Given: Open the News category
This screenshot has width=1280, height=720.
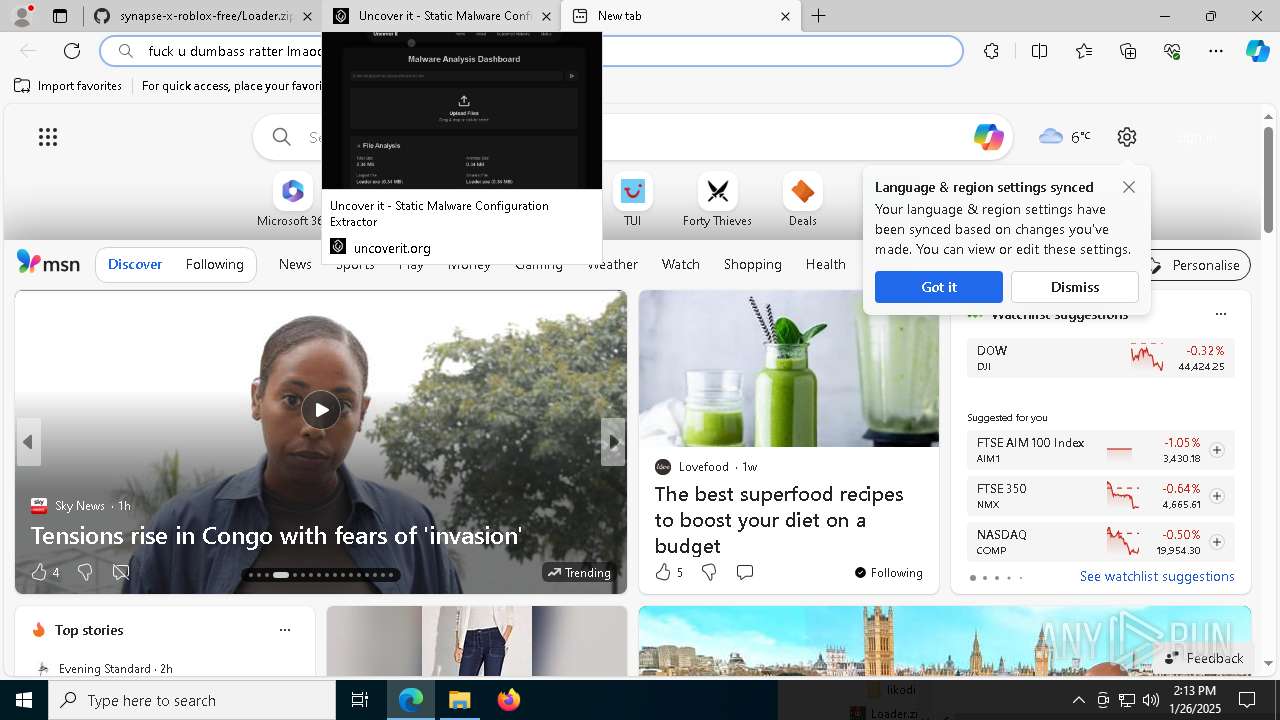Looking at the screenshot, I should click(295, 264).
